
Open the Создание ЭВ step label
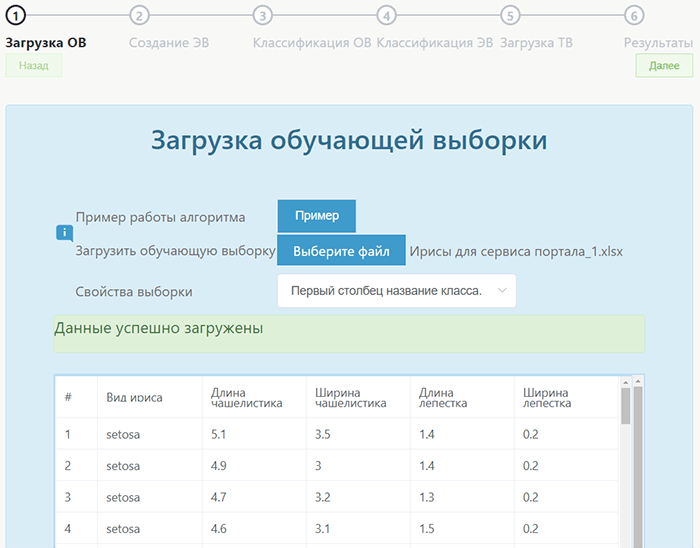click(169, 43)
